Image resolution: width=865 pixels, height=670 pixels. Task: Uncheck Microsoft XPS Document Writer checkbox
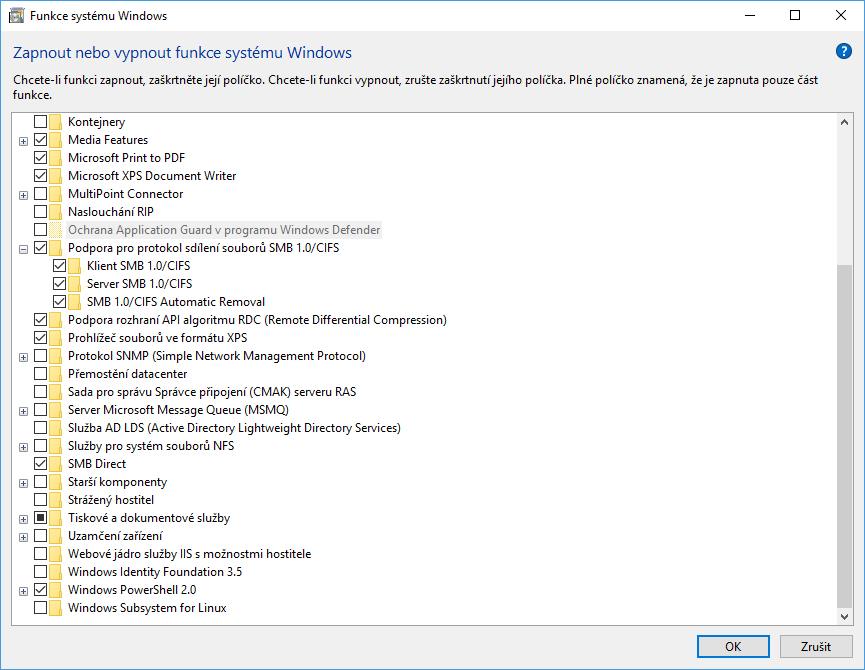tap(40, 176)
